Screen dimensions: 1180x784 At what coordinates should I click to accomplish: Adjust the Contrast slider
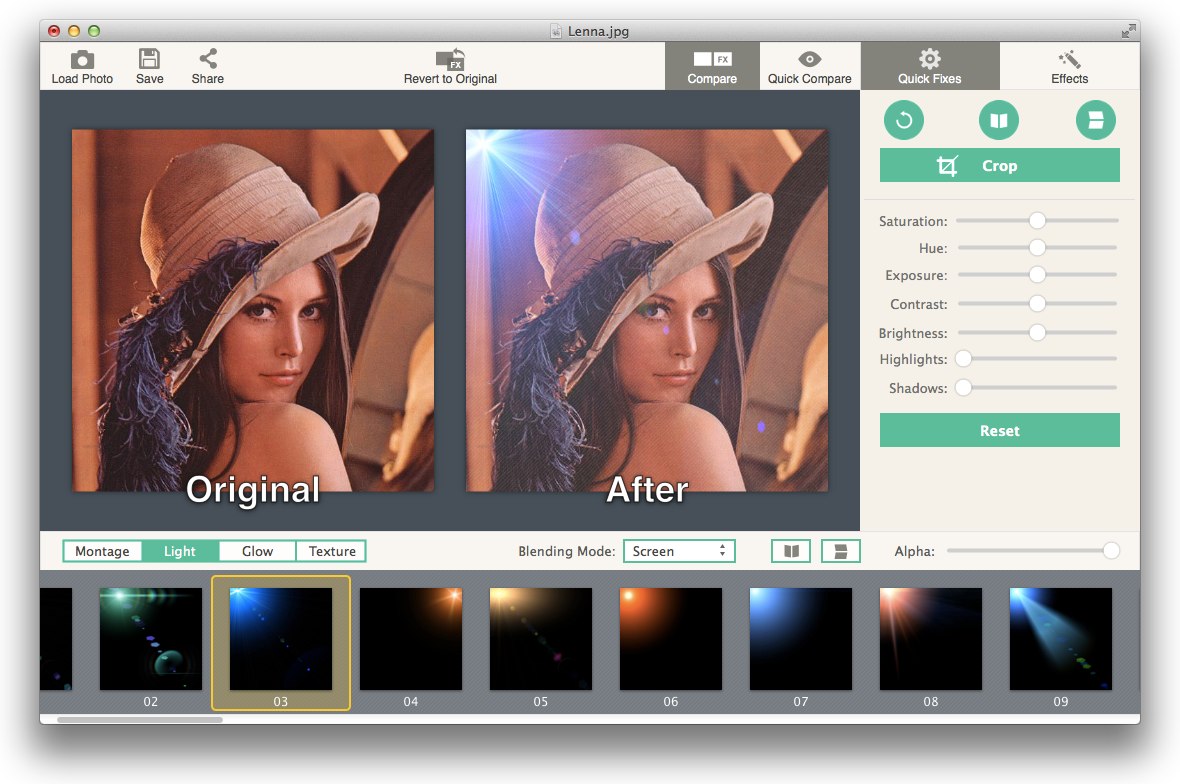1037,303
